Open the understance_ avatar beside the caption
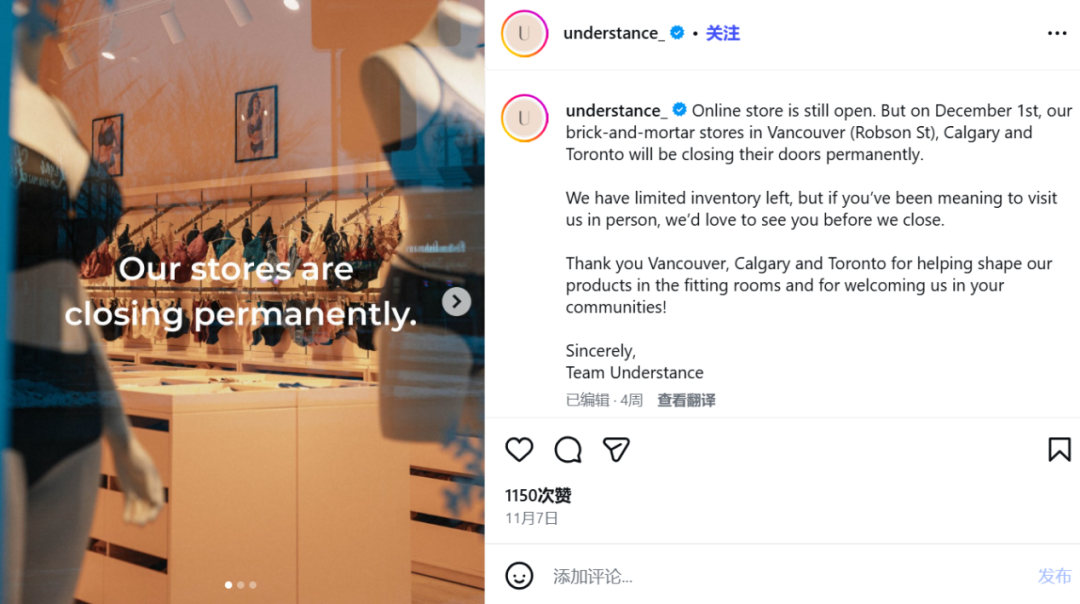The width and height of the screenshot is (1080, 604). (x=524, y=118)
